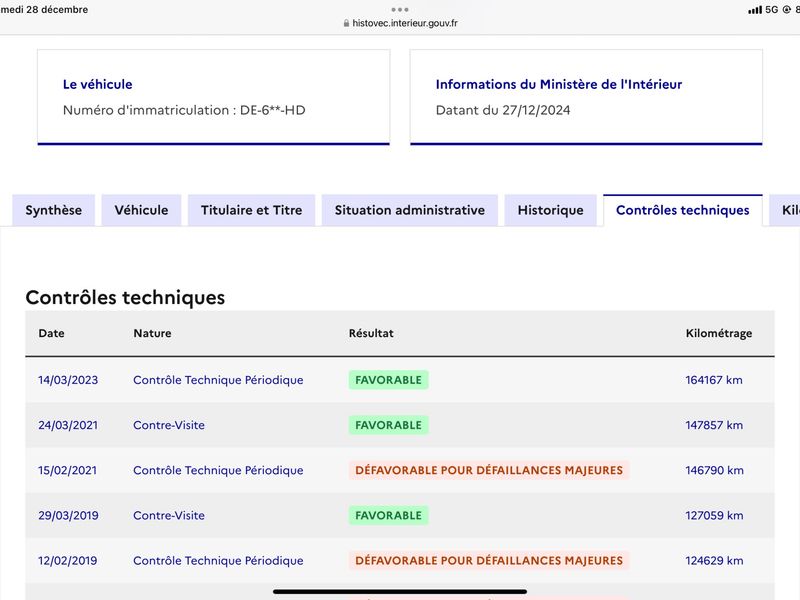The height and width of the screenshot is (600, 800).
Task: Tap the 5G status indicator
Action: coord(771,10)
